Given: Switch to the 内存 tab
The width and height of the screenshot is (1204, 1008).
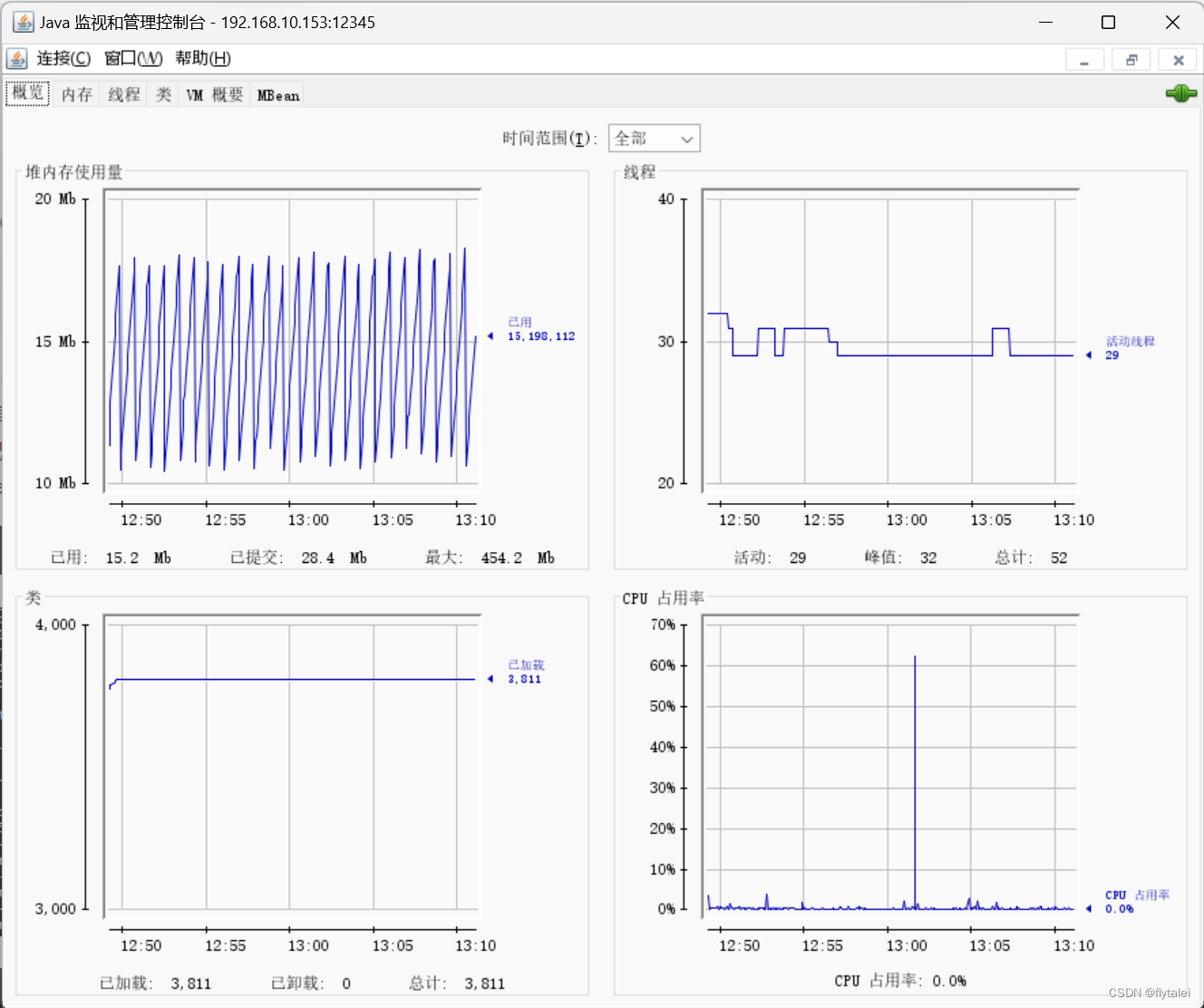Looking at the screenshot, I should click(x=77, y=94).
